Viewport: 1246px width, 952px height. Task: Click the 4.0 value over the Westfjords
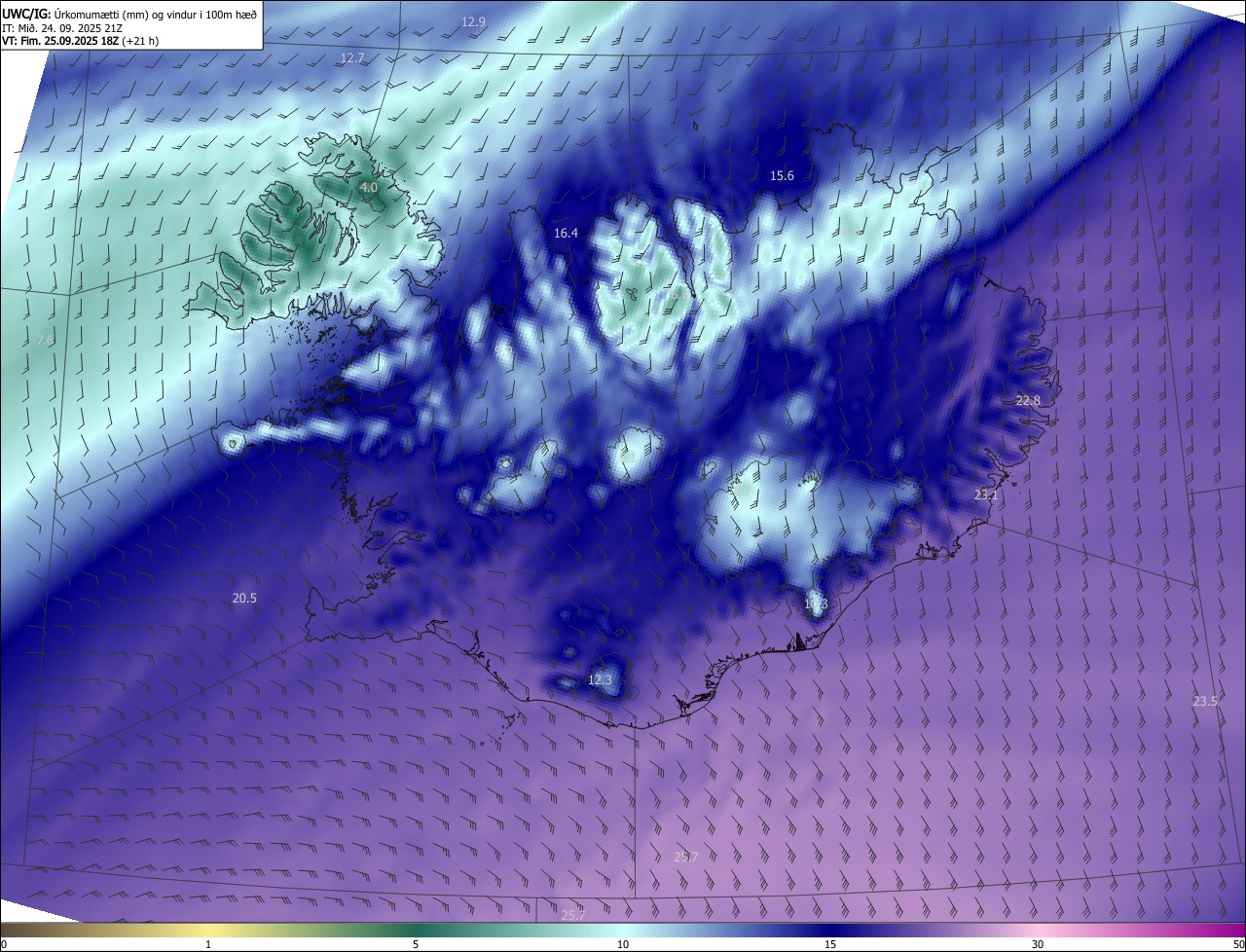(369, 187)
